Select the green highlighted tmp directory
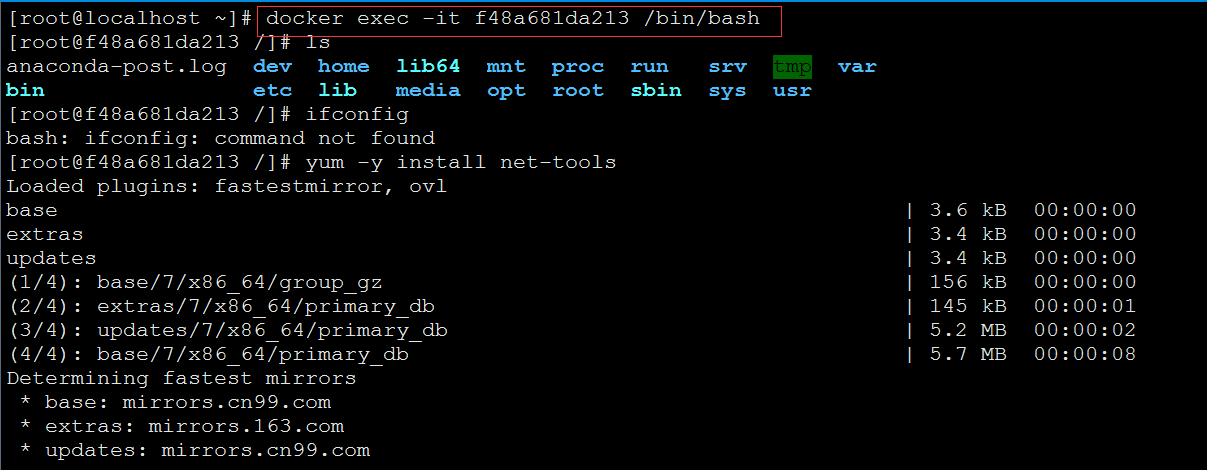Screen dimensions: 1207x470 pyautogui.click(x=792, y=67)
